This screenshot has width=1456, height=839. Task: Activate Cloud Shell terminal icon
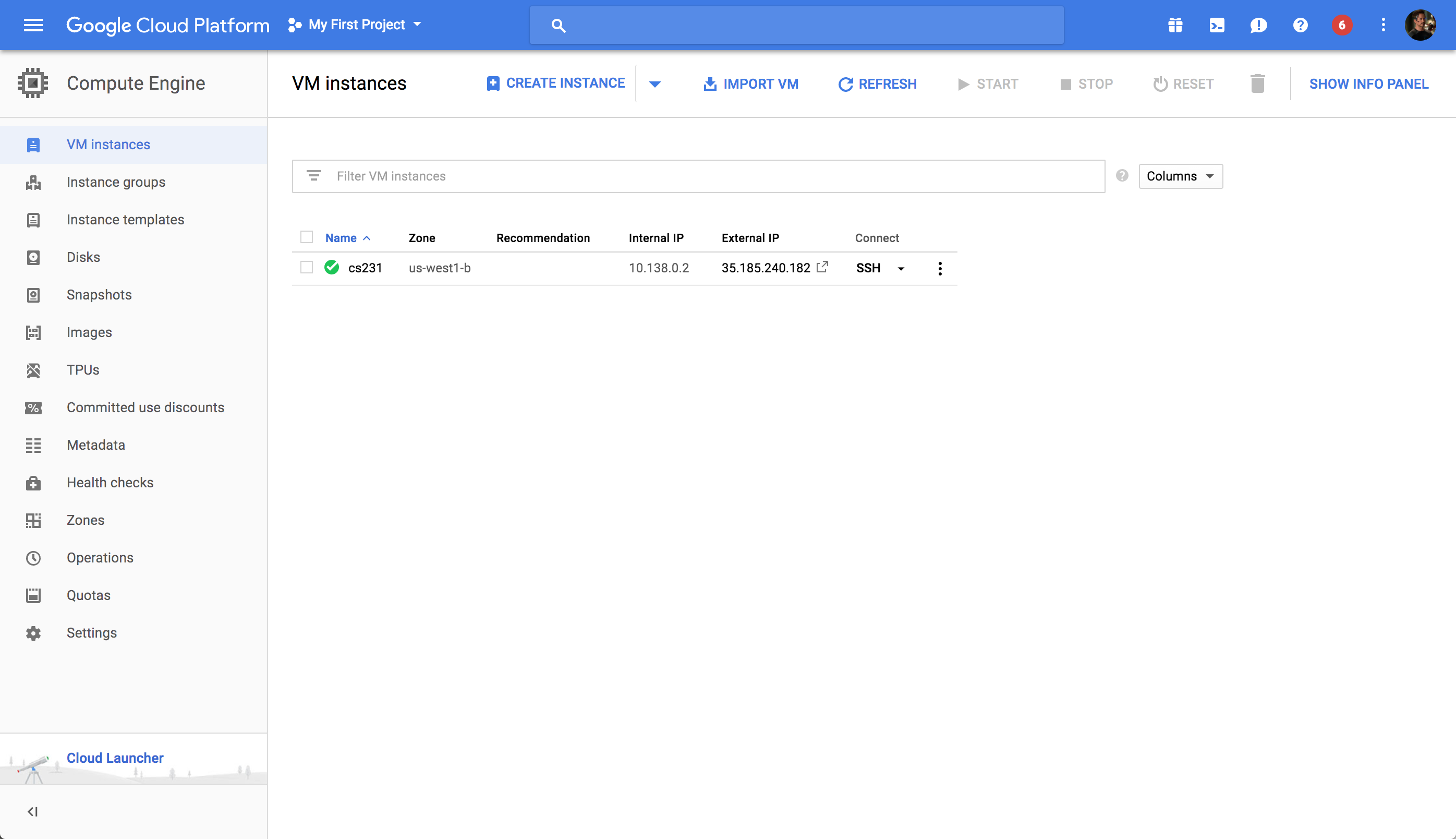pyautogui.click(x=1217, y=26)
